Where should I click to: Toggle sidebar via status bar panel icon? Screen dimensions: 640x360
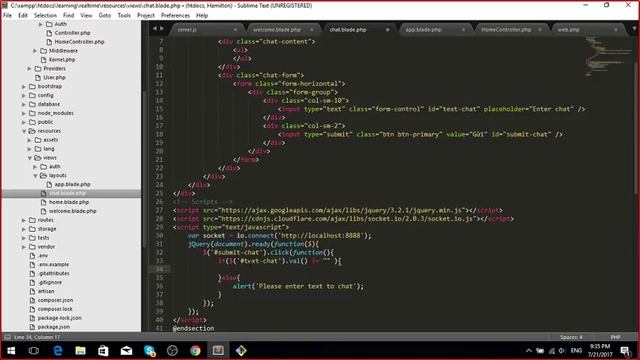point(7,337)
